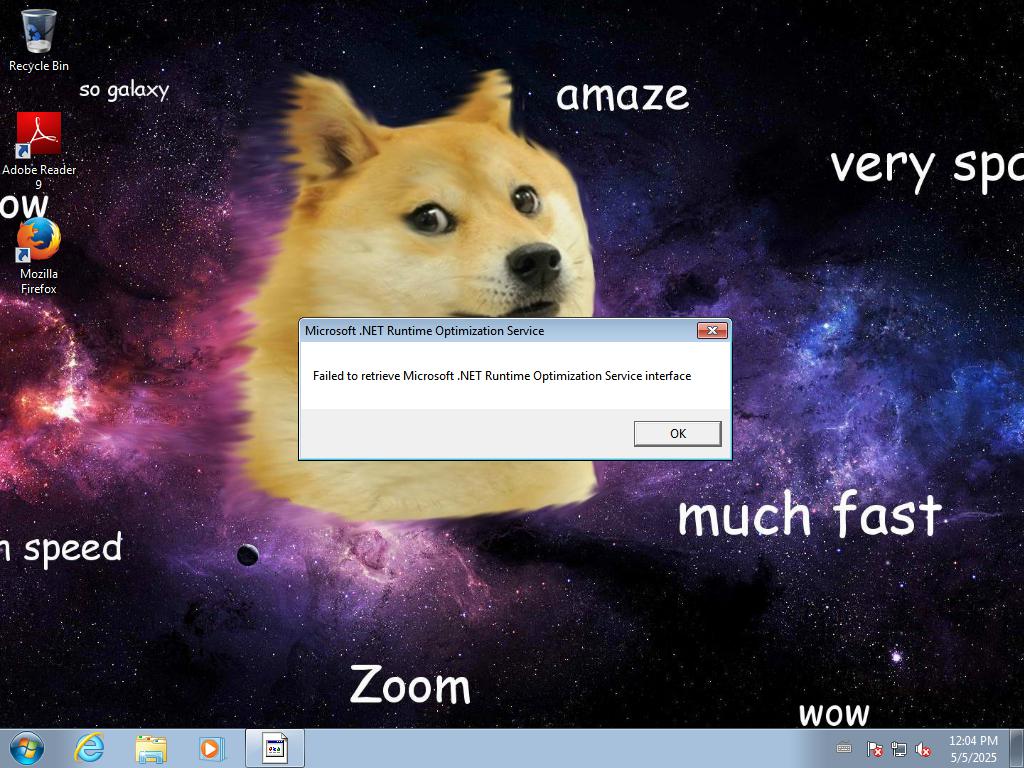This screenshot has height=768, width=1024.
Task: Click the network status tray icon
Action: click(x=898, y=749)
